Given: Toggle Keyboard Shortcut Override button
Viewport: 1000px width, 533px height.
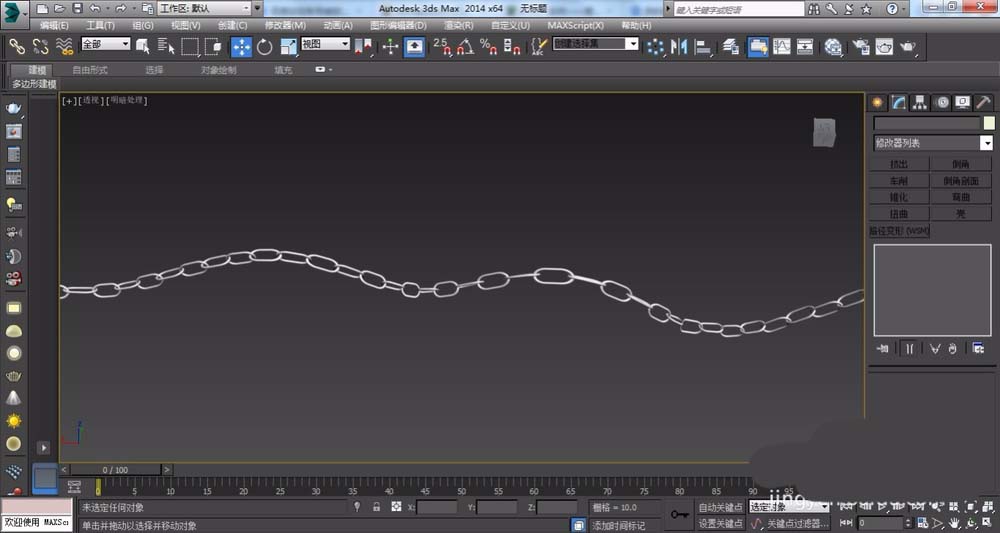Looking at the screenshot, I should click(x=414, y=47).
